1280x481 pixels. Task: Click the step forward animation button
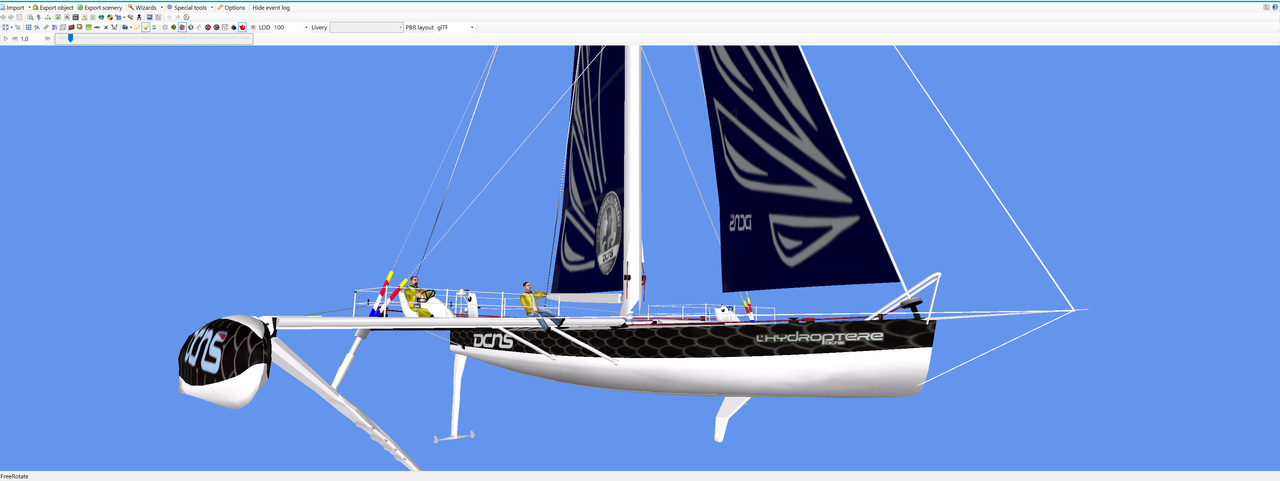click(48, 38)
